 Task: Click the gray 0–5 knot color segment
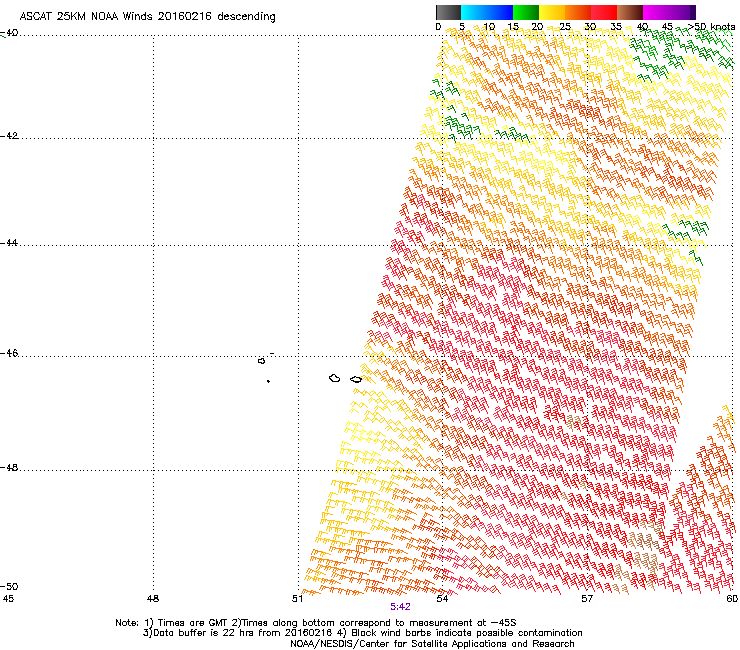point(448,12)
